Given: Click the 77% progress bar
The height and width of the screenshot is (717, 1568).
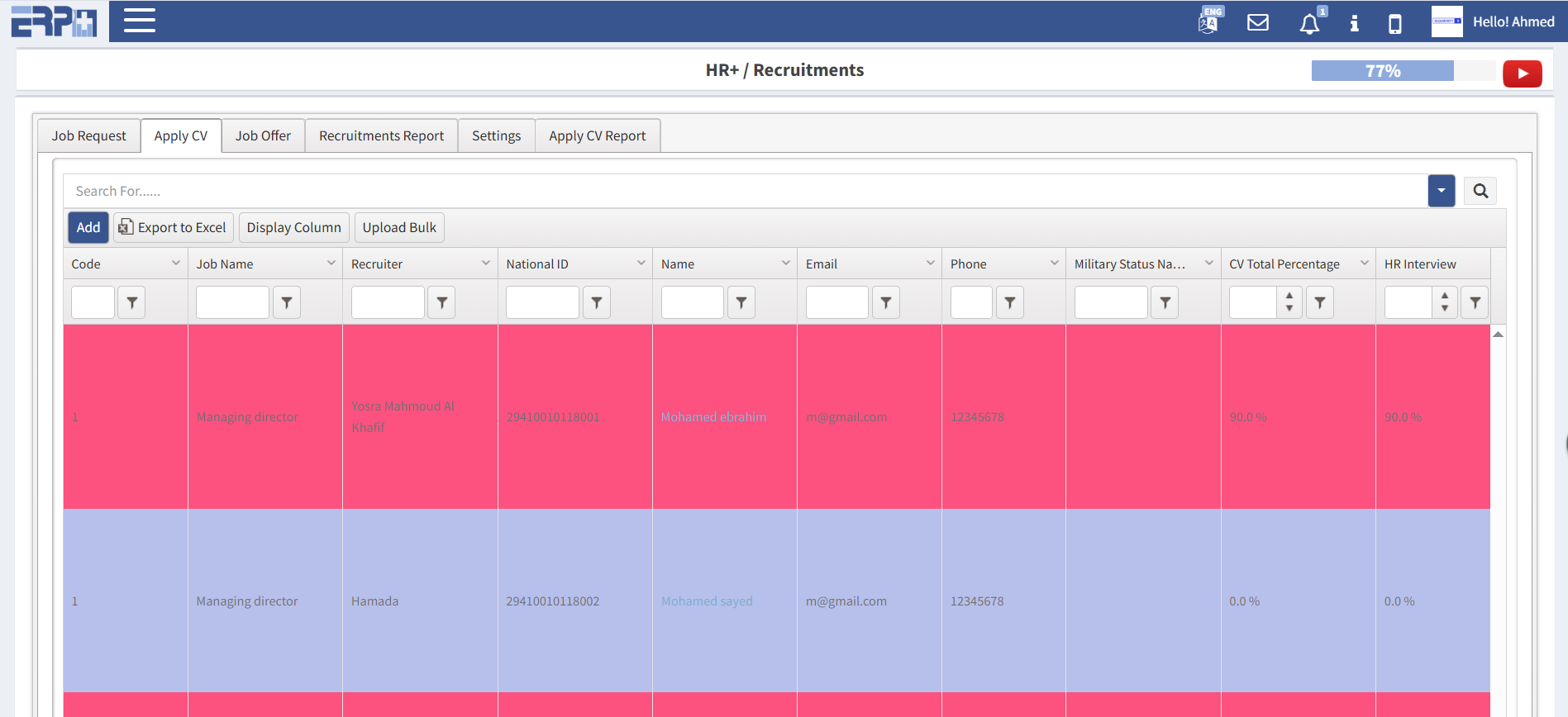Looking at the screenshot, I should (x=1382, y=71).
